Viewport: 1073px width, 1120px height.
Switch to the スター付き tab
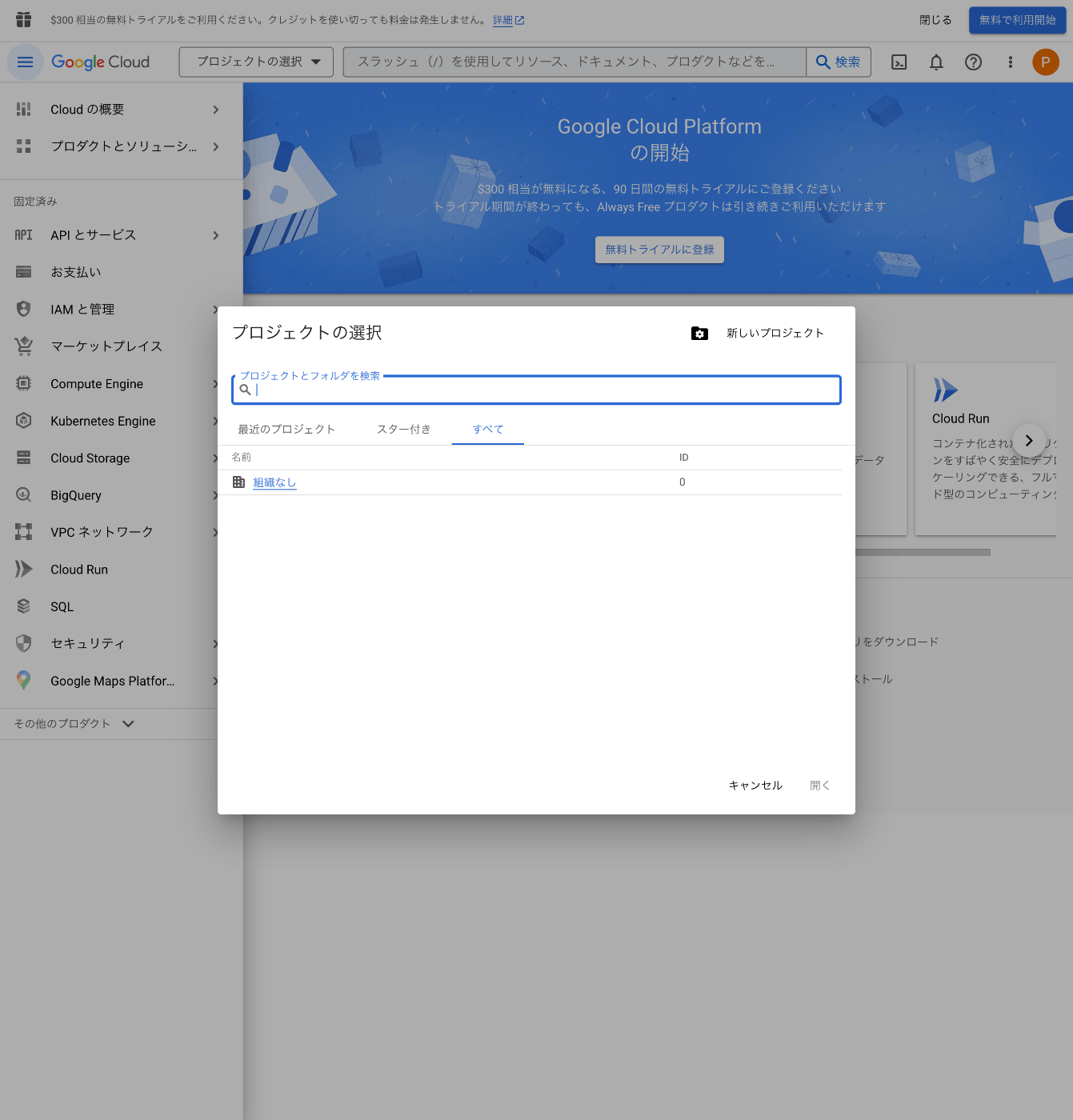(x=404, y=429)
